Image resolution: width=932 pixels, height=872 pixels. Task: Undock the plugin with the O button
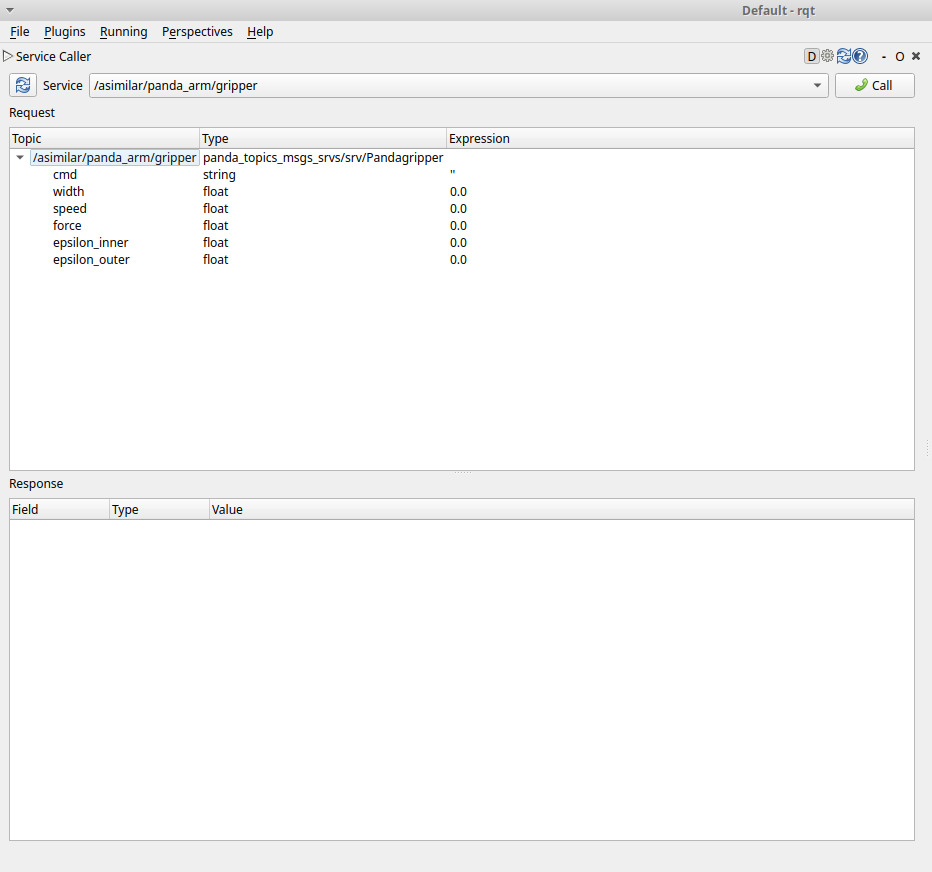pos(900,57)
